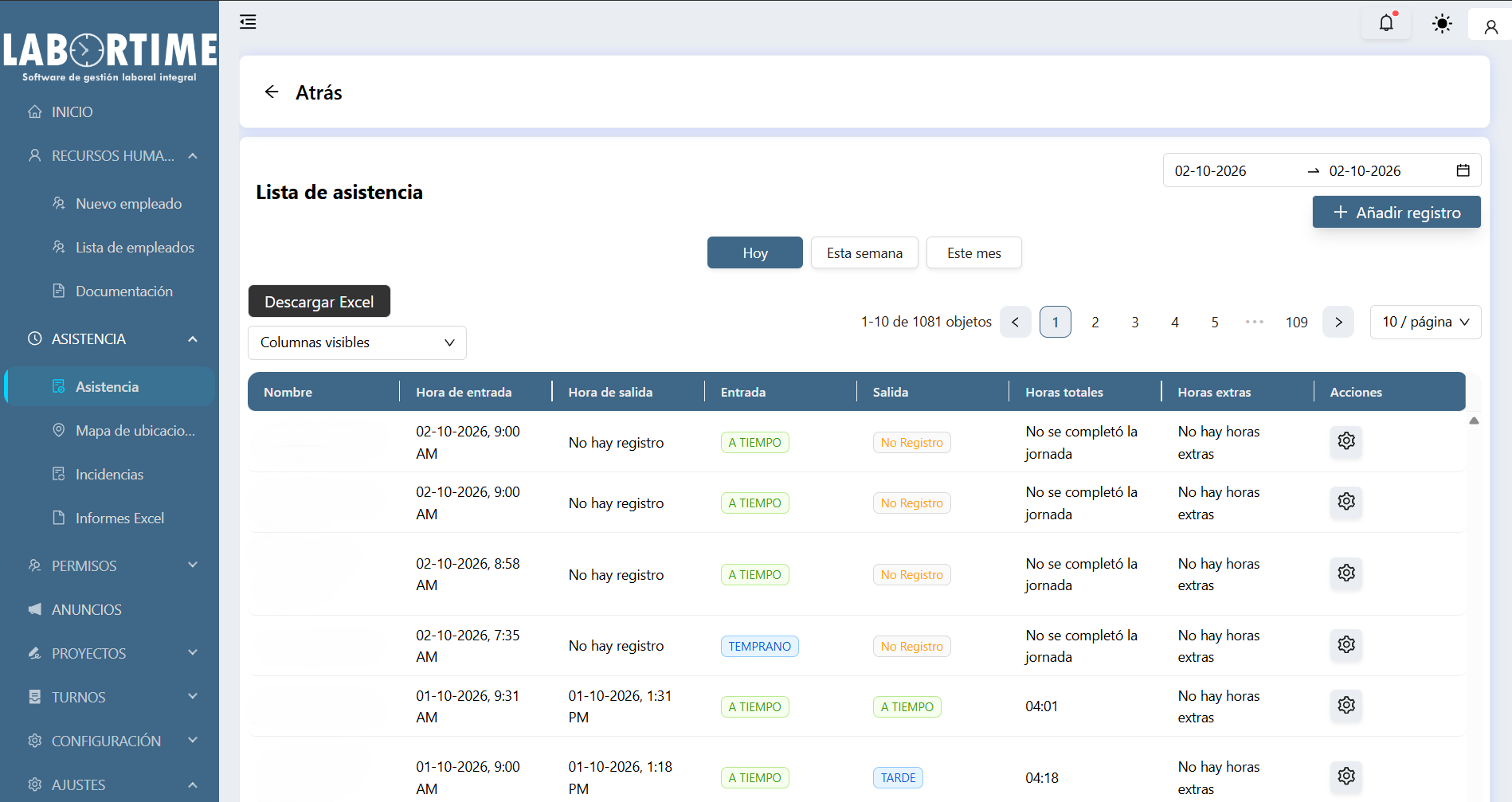1512x802 pixels.
Task: Open Mapa de ubicaciones
Action: (x=109, y=431)
